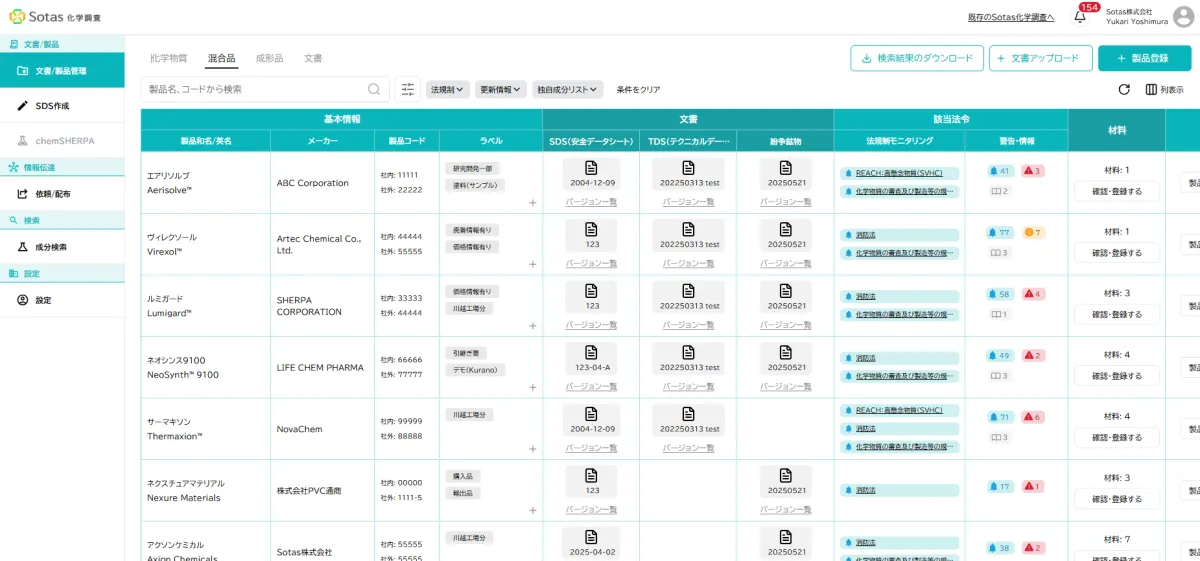Expand the 更新情報 filter dropdown
Viewport: 1200px width, 561px height.
click(x=501, y=90)
